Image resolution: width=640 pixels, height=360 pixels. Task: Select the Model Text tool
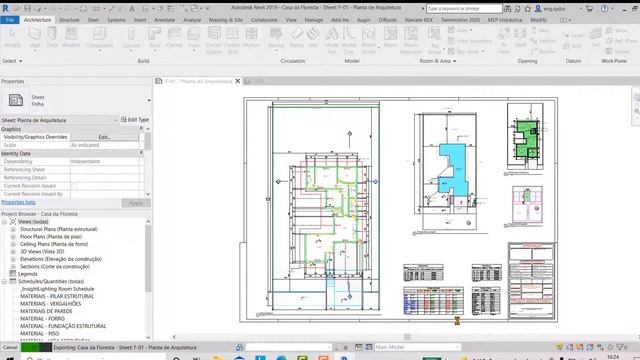coord(332,40)
